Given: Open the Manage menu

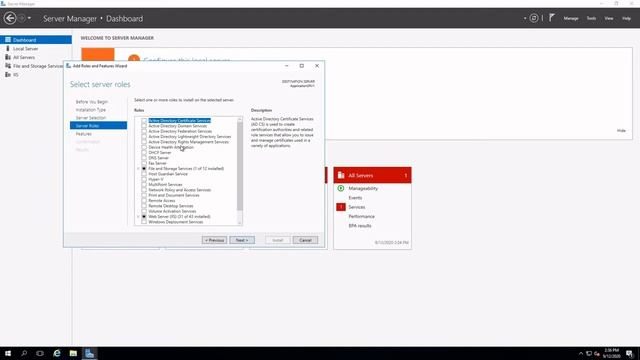Looking at the screenshot, I should click(x=571, y=18).
